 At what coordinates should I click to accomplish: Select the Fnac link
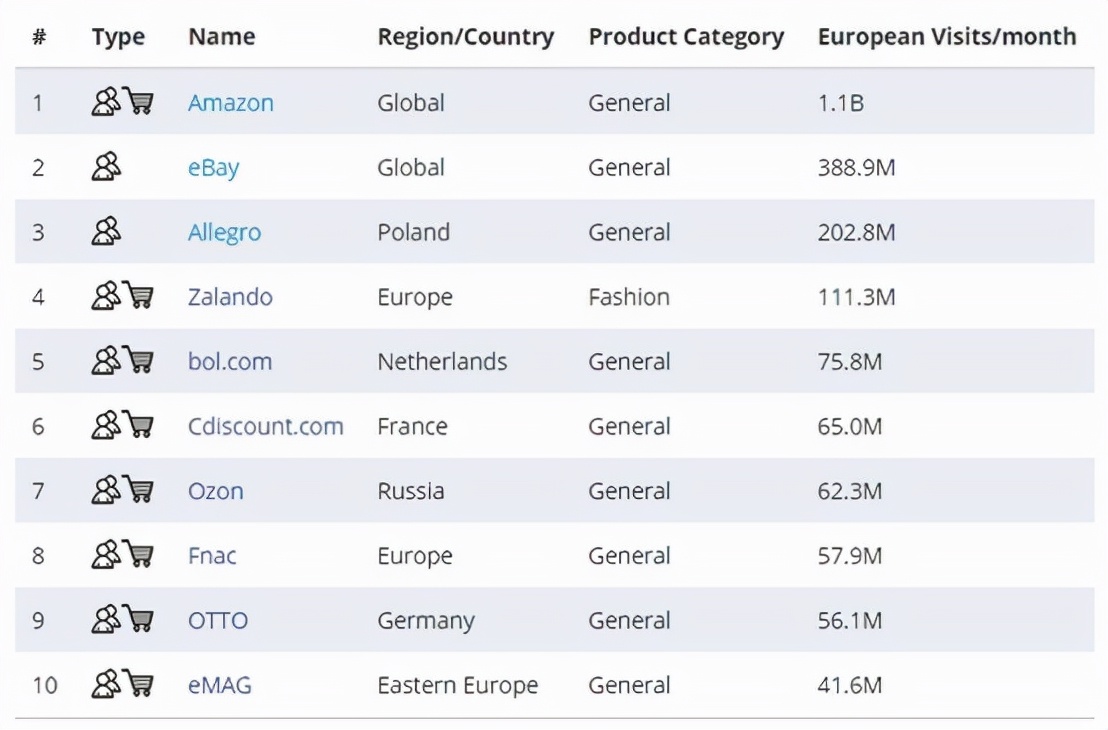coord(213,556)
